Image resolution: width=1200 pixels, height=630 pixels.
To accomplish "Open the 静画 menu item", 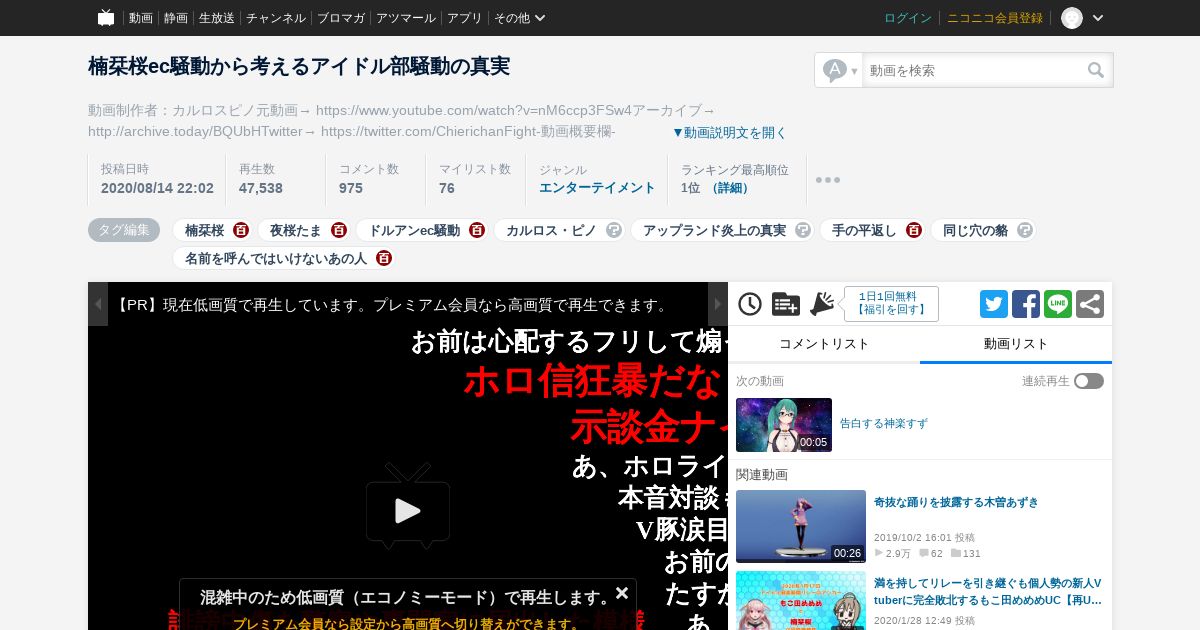I will (x=175, y=18).
